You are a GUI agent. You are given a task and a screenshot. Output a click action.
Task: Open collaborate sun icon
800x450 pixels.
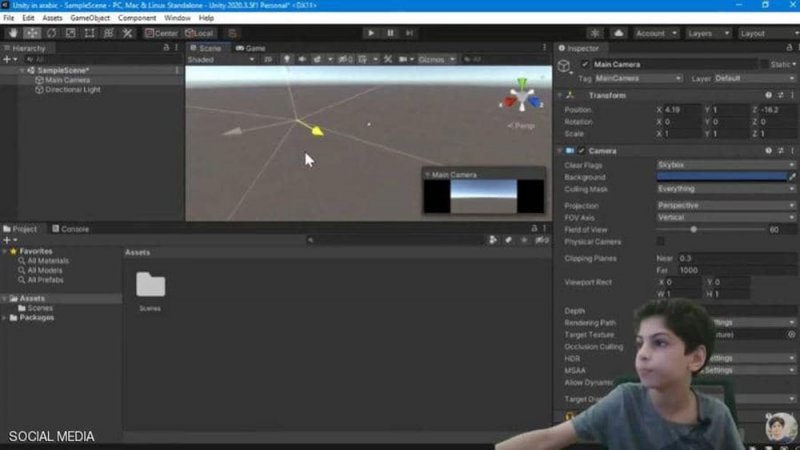point(595,33)
